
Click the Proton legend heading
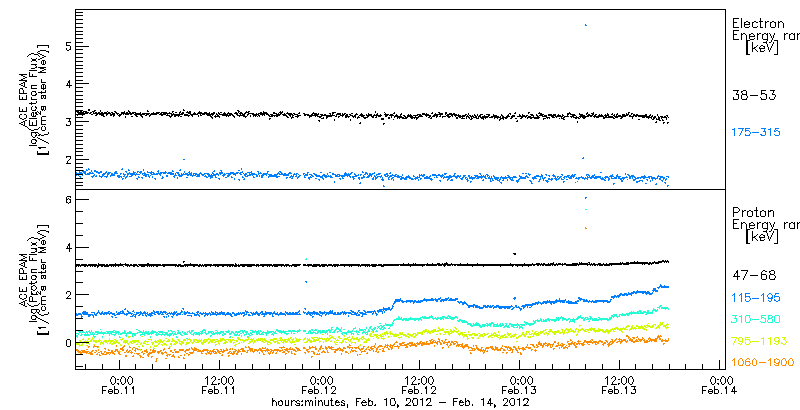pyautogui.click(x=765, y=225)
